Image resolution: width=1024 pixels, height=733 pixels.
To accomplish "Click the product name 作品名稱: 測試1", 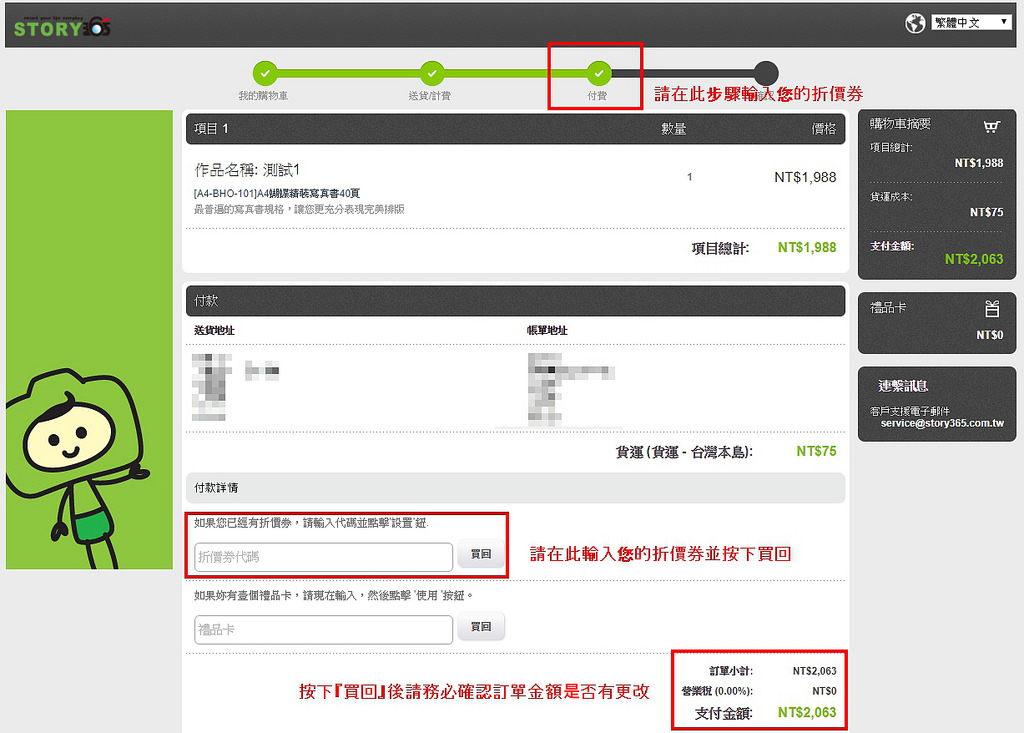I will [247, 171].
